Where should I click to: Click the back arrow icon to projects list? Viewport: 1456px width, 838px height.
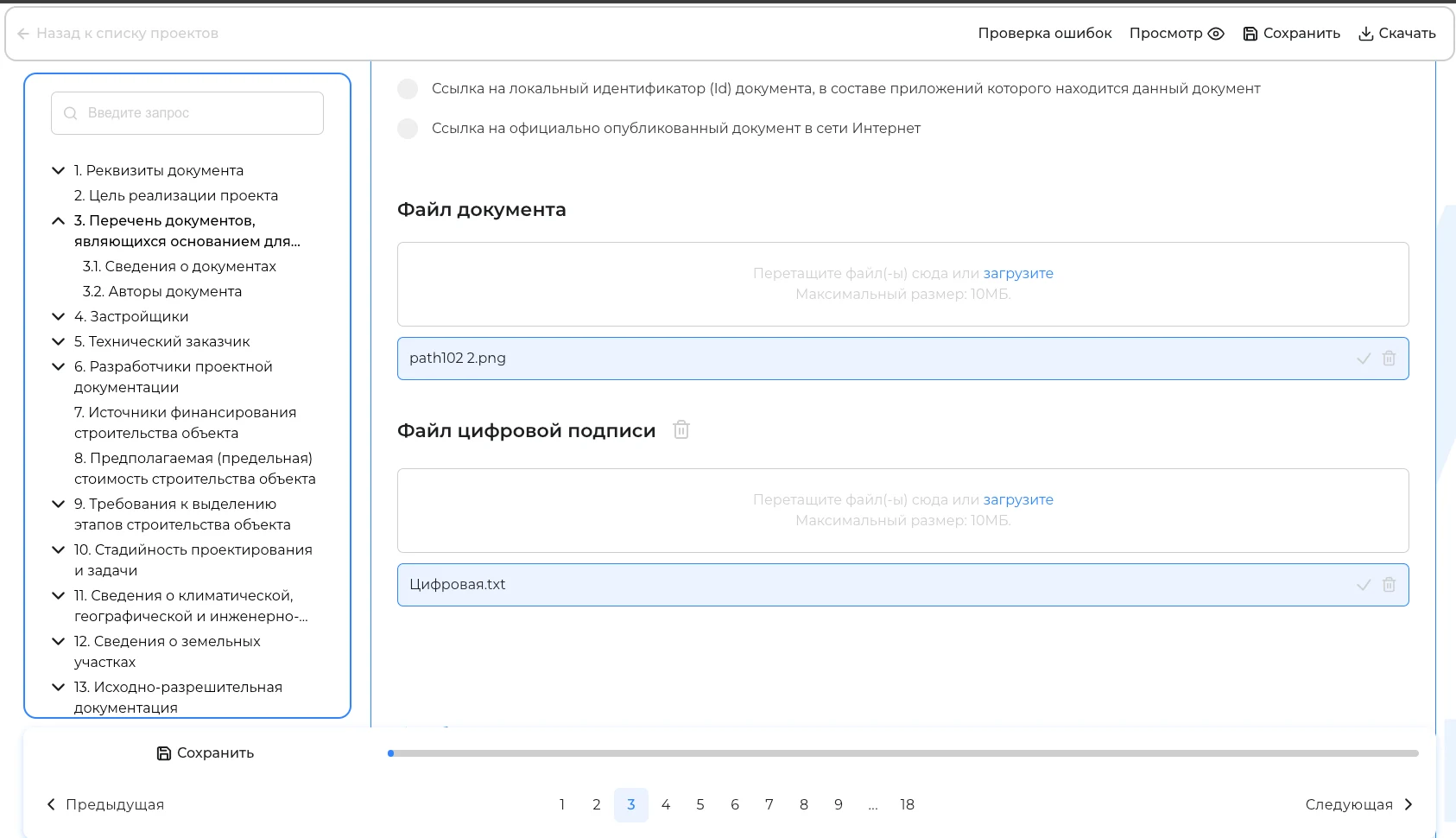(23, 34)
